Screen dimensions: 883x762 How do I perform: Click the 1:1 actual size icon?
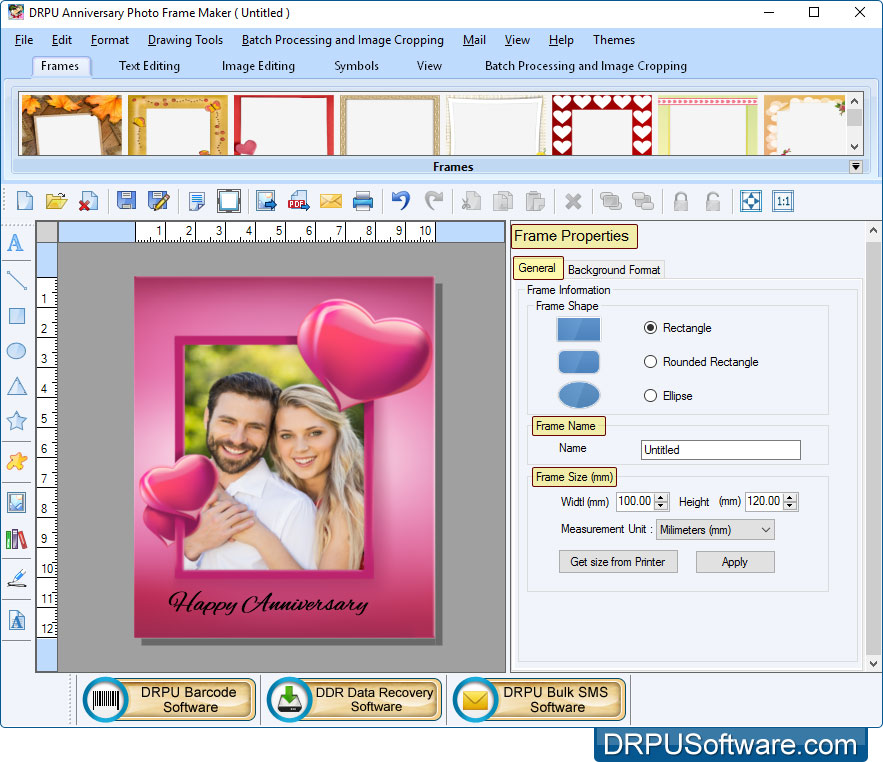(x=783, y=201)
